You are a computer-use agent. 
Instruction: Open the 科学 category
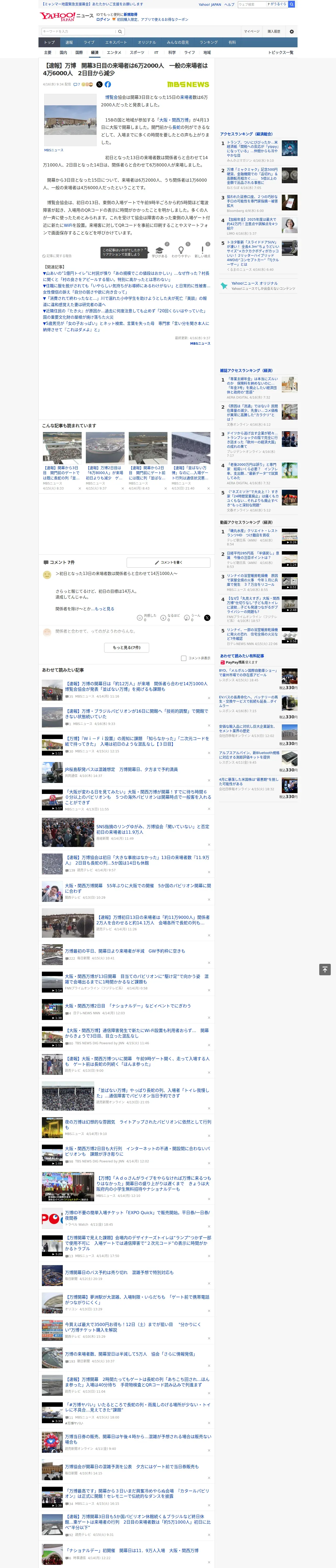point(172,52)
